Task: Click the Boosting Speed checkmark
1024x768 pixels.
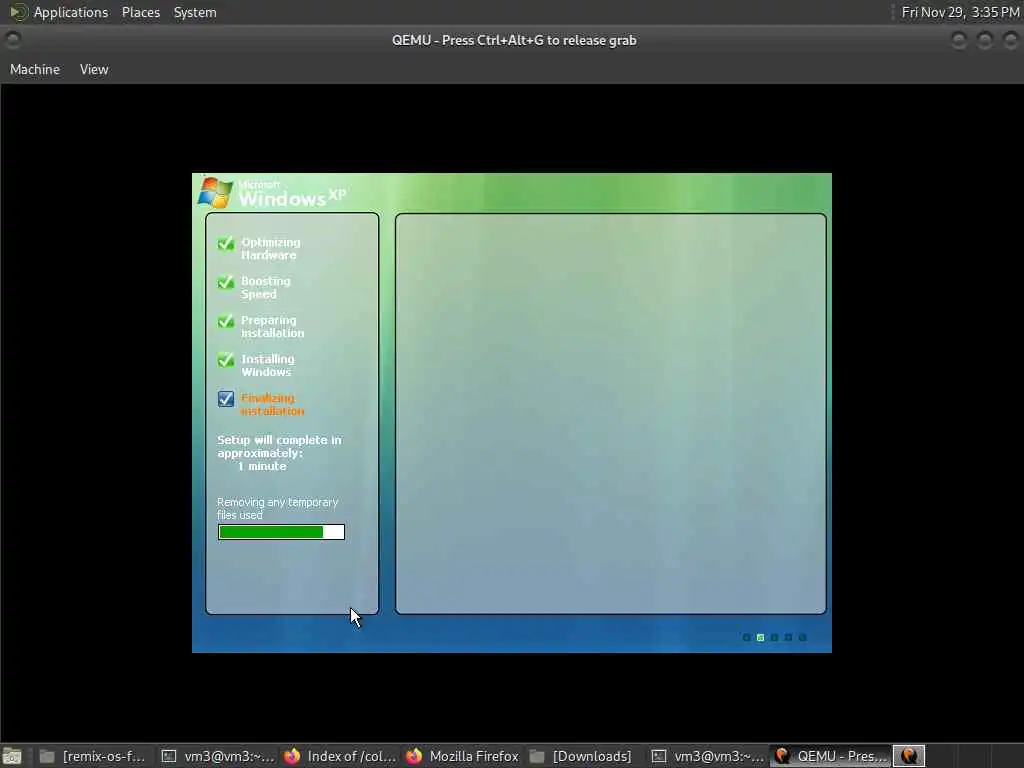Action: click(x=226, y=282)
